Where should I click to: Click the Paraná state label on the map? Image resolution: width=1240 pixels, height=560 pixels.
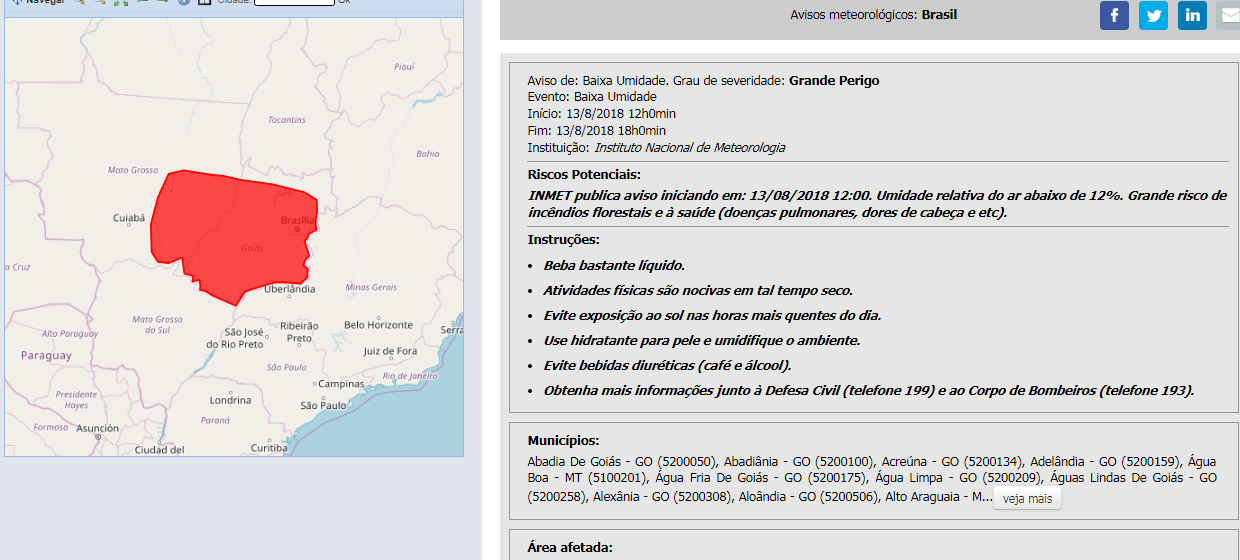(215, 421)
